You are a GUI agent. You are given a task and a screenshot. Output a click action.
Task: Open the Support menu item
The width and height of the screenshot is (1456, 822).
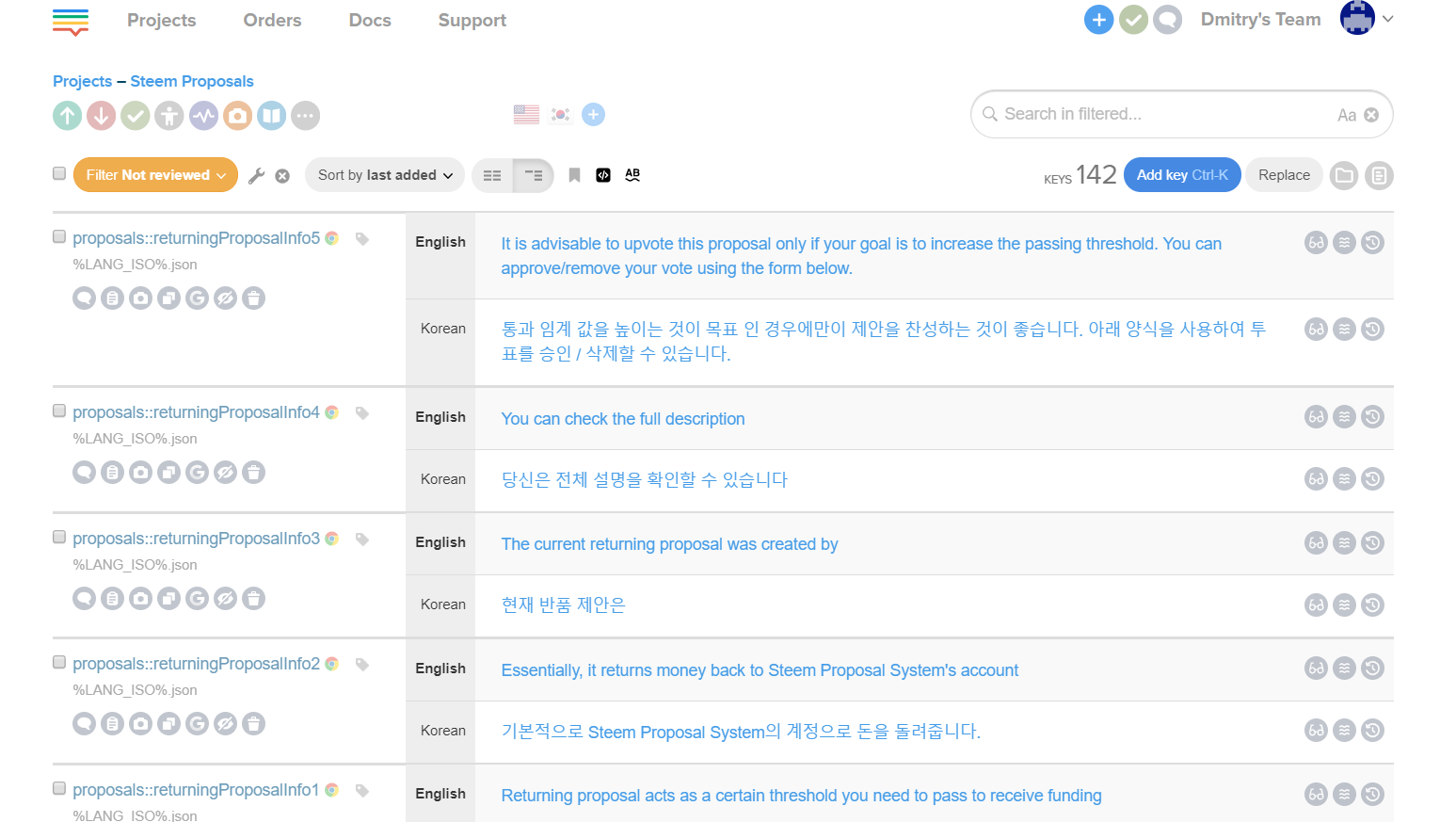coord(472,20)
